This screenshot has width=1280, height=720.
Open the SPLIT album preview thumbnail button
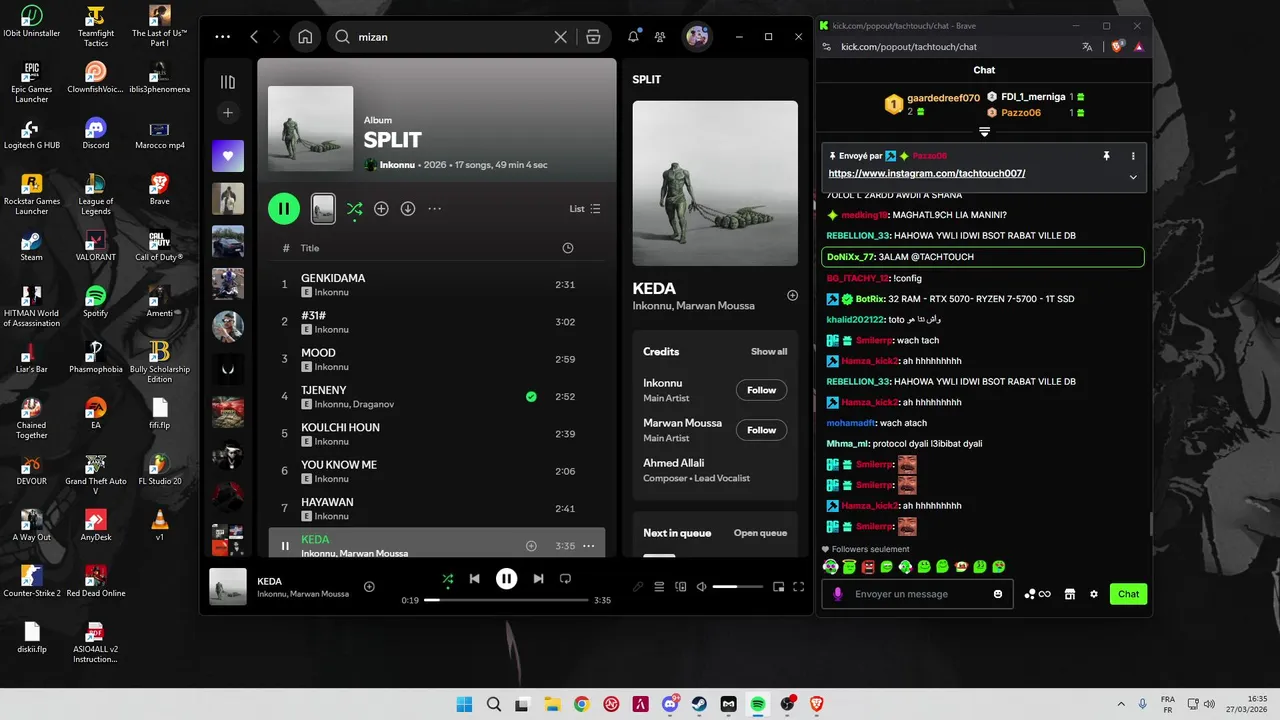coord(323,208)
